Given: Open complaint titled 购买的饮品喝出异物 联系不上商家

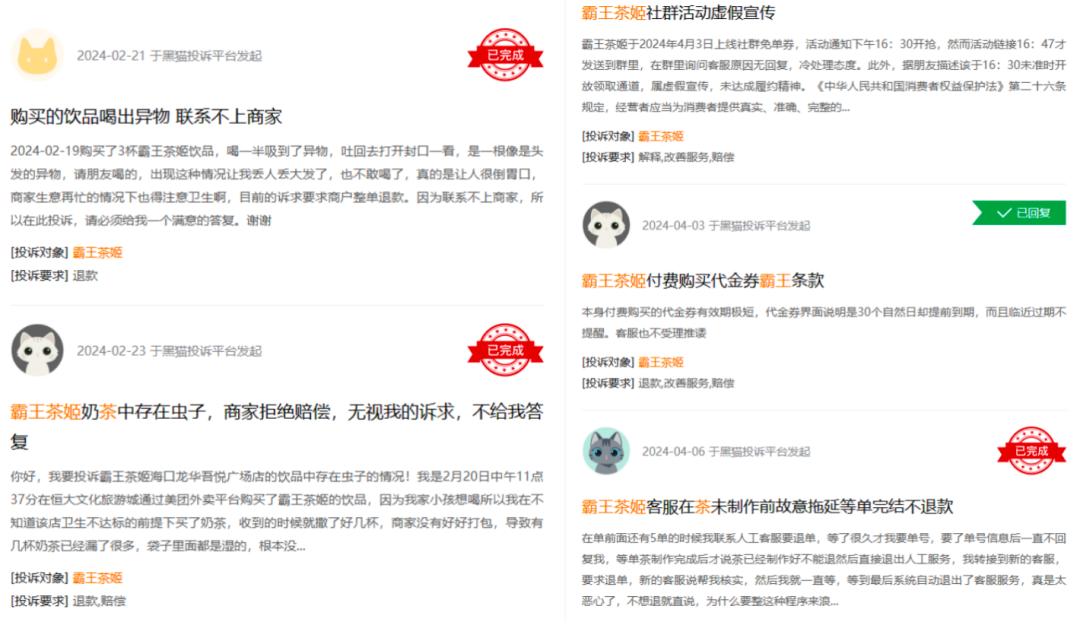Looking at the screenshot, I should click(x=146, y=116).
